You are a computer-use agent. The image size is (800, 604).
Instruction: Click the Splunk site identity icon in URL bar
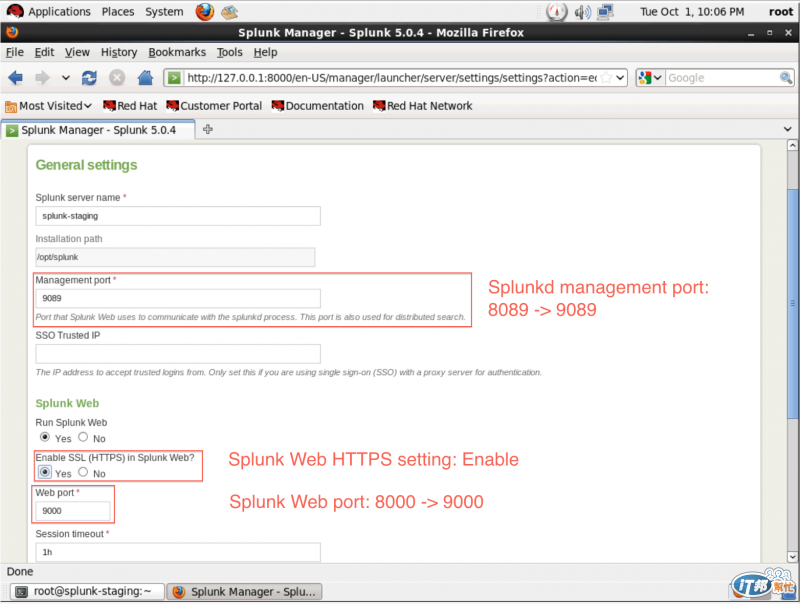(174, 78)
